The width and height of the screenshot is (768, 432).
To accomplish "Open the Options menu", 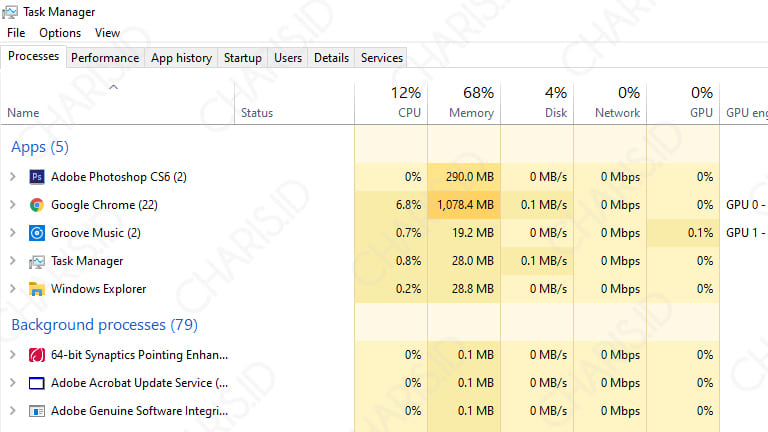I will pyautogui.click(x=60, y=33).
